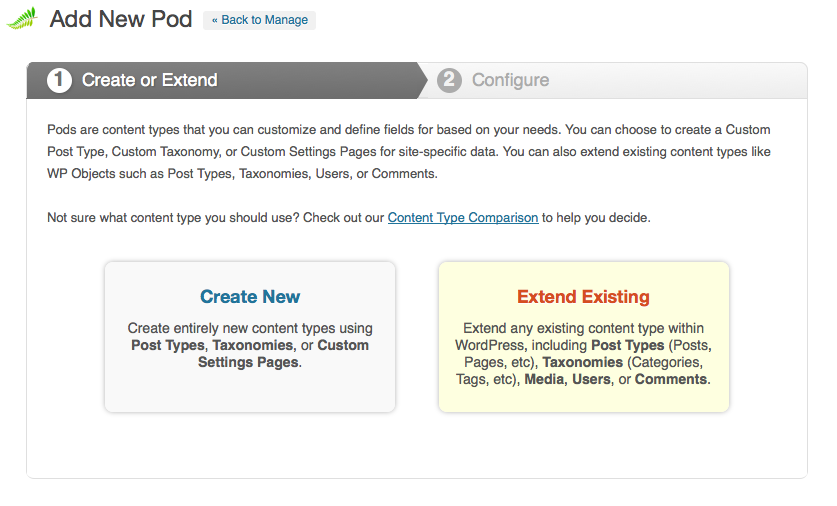
Task: Click the green Pods leaf logo
Action: click(22, 19)
